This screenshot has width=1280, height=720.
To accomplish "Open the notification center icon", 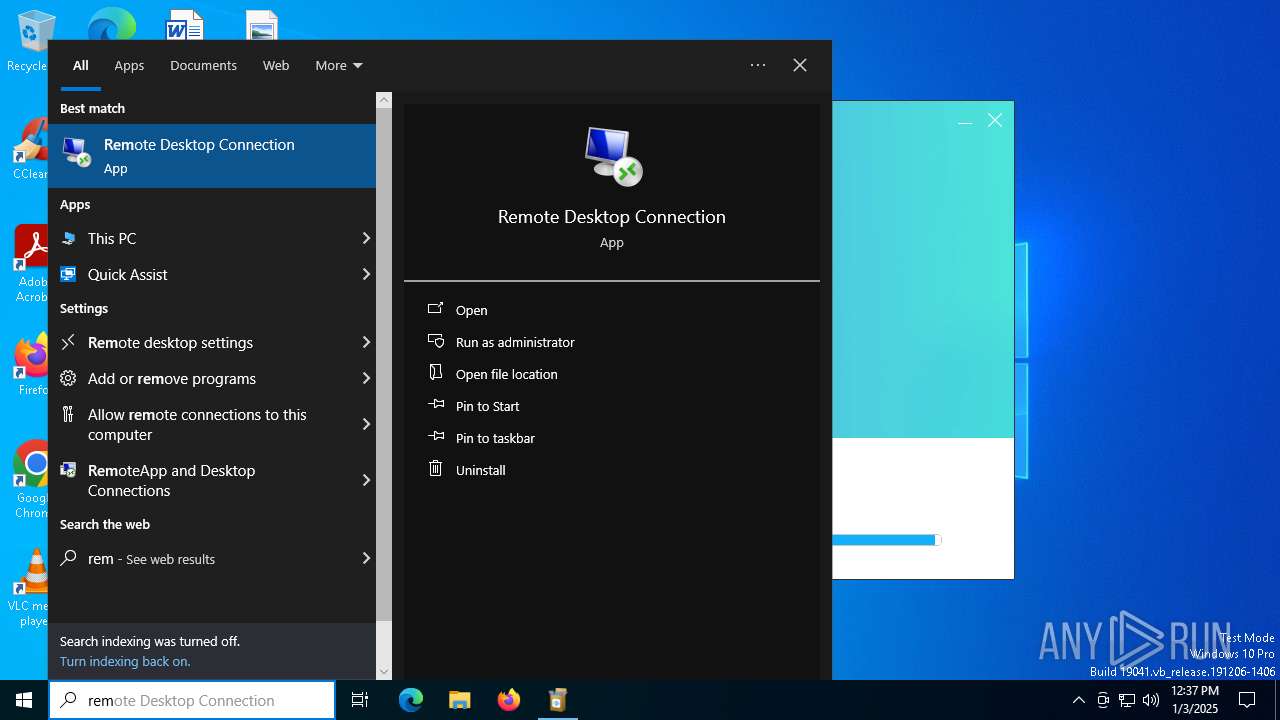I will (x=1247, y=700).
